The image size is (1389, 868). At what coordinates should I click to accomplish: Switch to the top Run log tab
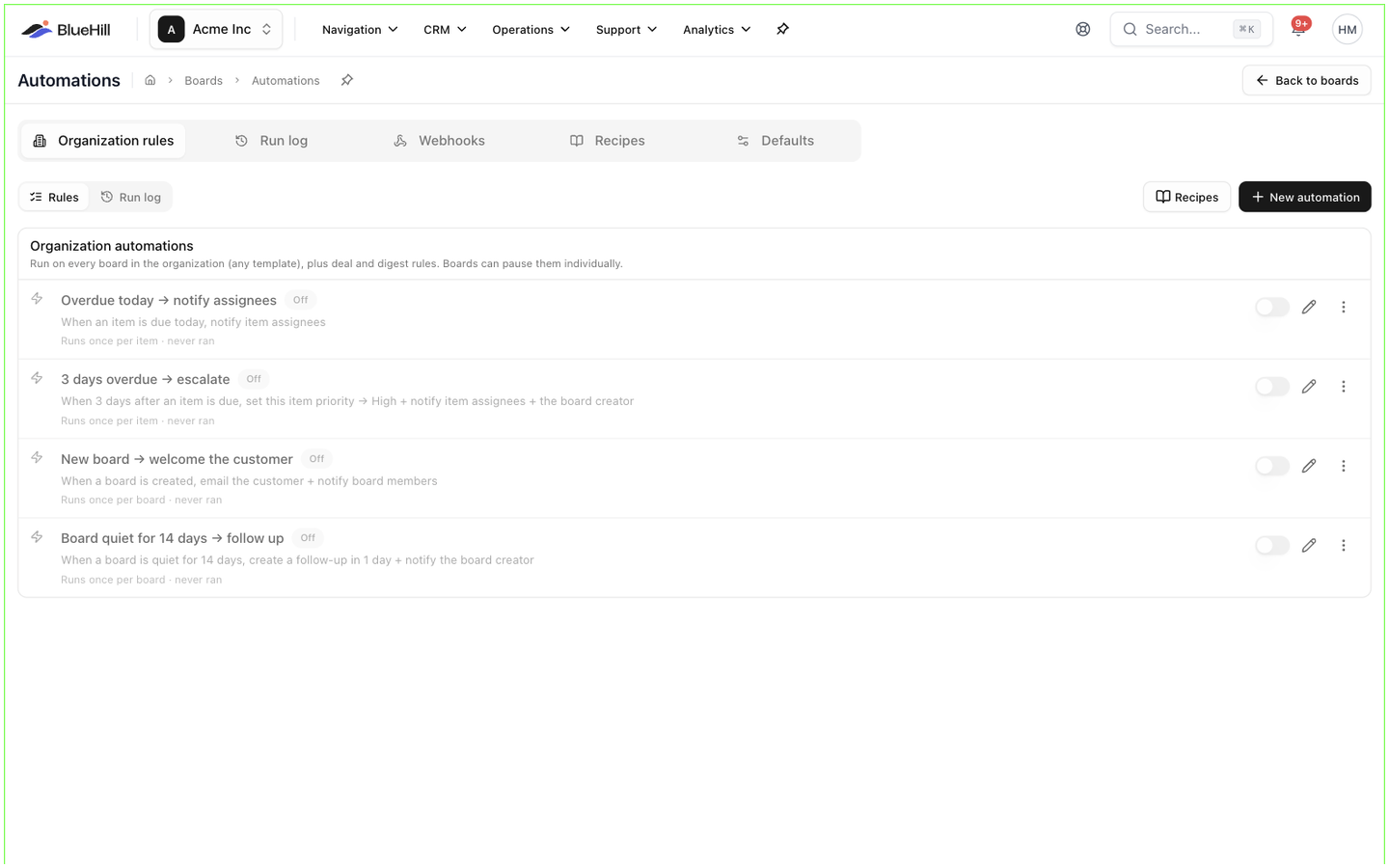(271, 141)
